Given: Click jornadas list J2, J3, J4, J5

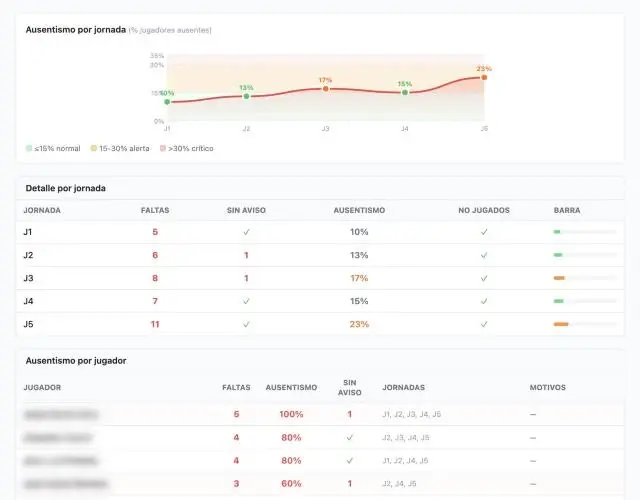Looking at the screenshot, I should click(x=406, y=438).
